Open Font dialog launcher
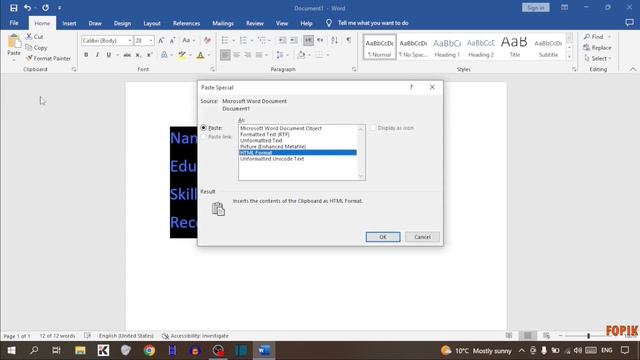The image size is (640, 360). pos(213,69)
